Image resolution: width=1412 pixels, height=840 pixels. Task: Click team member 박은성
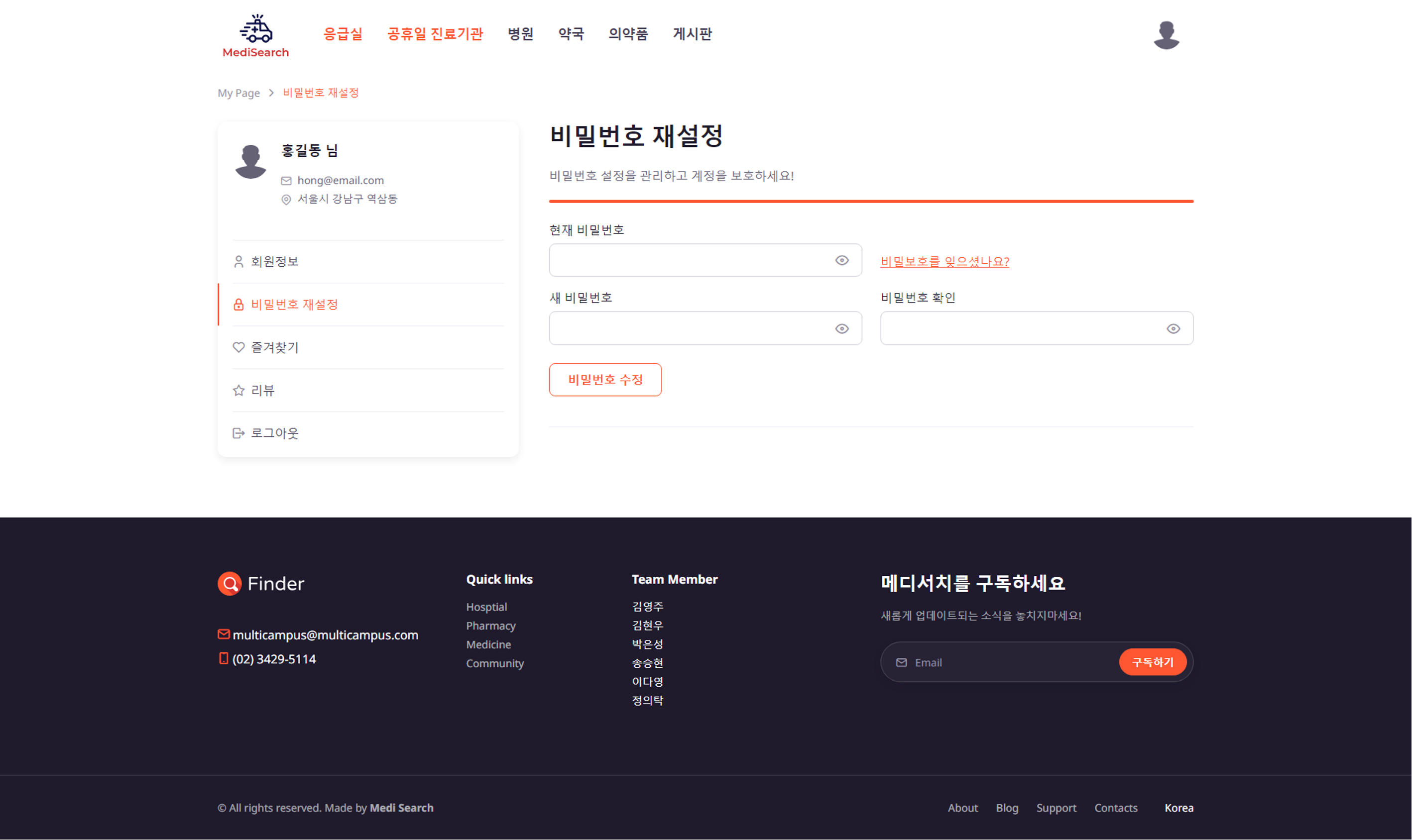point(647,644)
